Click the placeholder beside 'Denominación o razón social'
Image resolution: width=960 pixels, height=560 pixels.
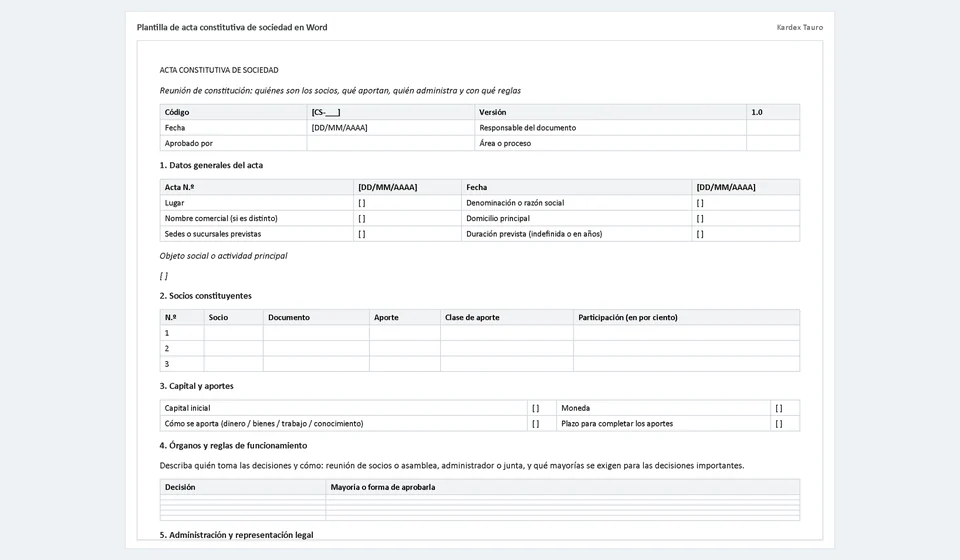click(700, 203)
